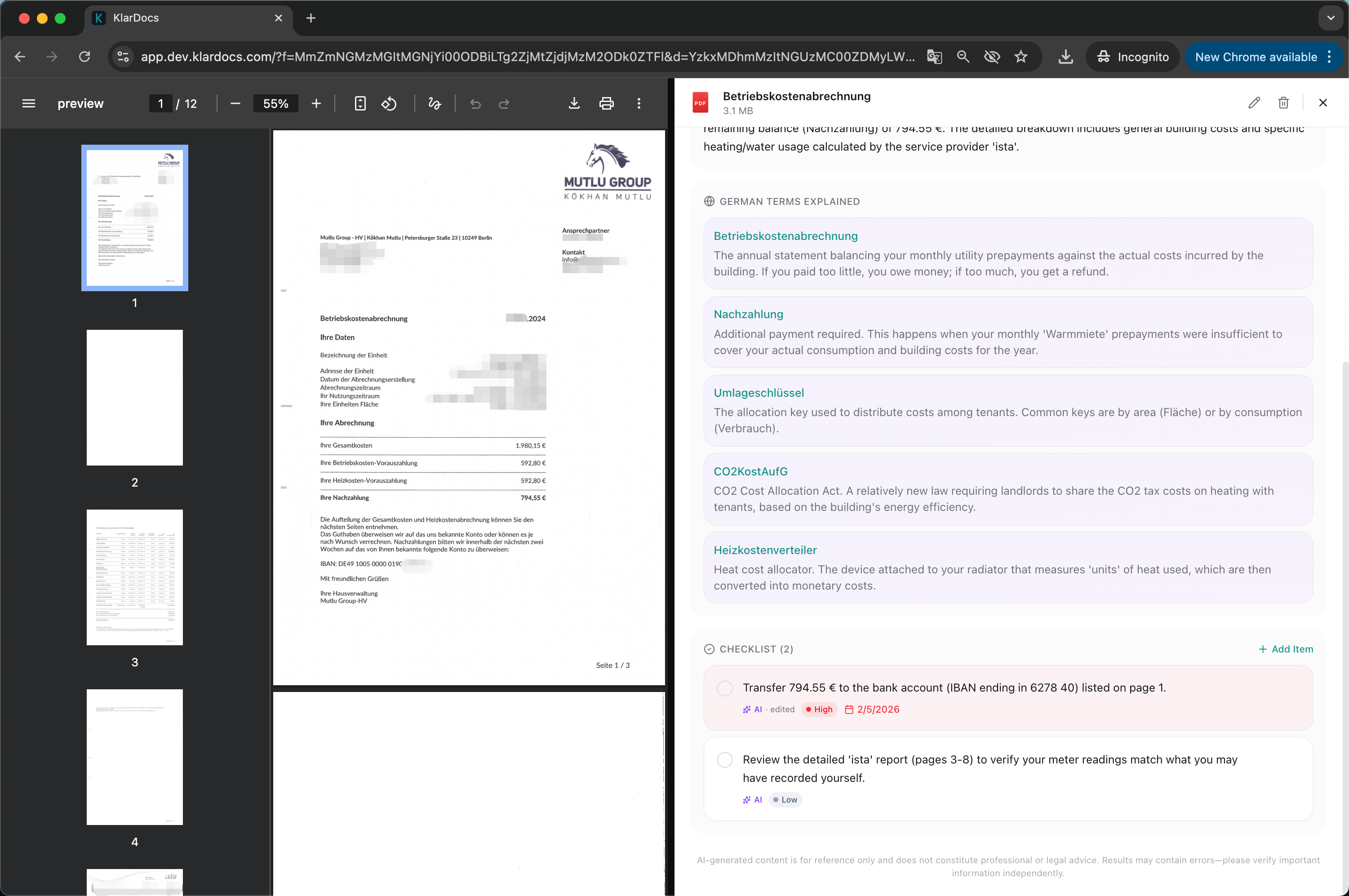This screenshot has height=896, width=1349.
Task: Open PDF viewer more actions menu
Action: coord(639,103)
